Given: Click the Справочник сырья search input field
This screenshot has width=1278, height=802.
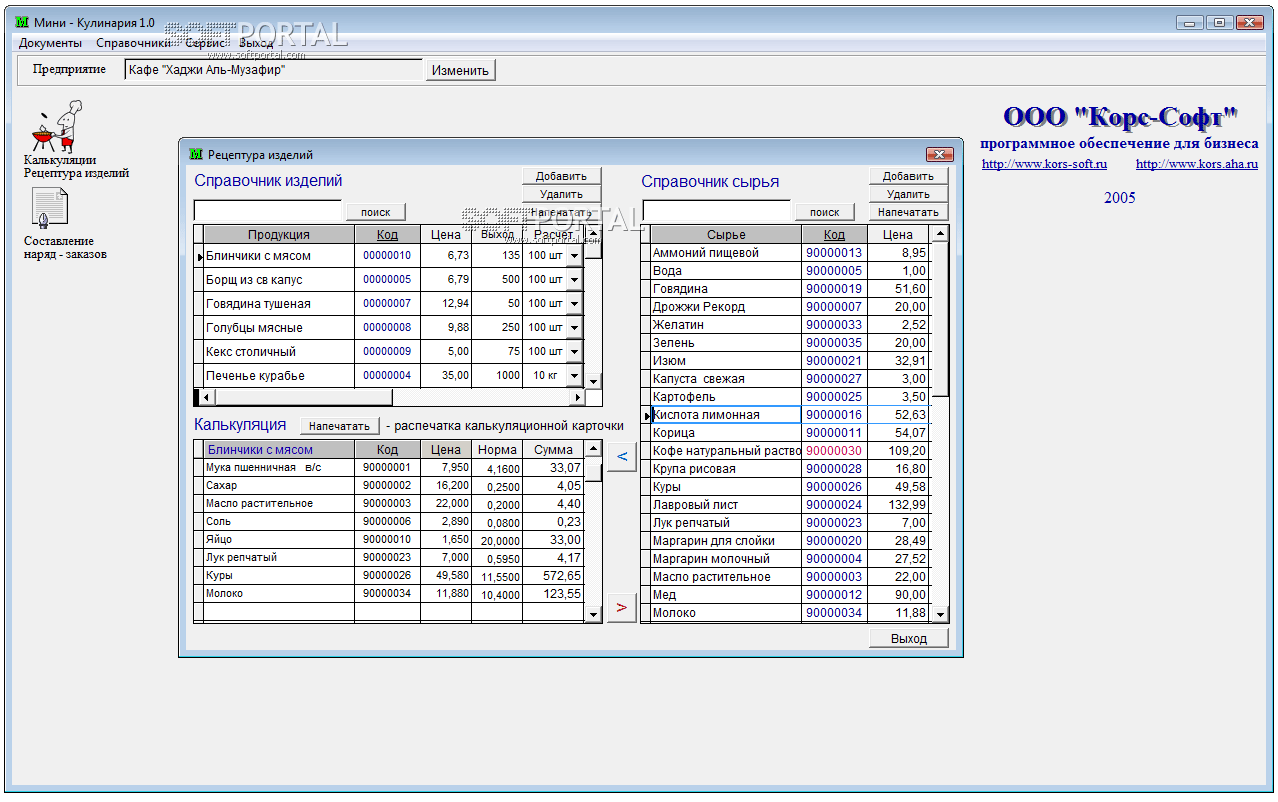Looking at the screenshot, I should point(716,212).
